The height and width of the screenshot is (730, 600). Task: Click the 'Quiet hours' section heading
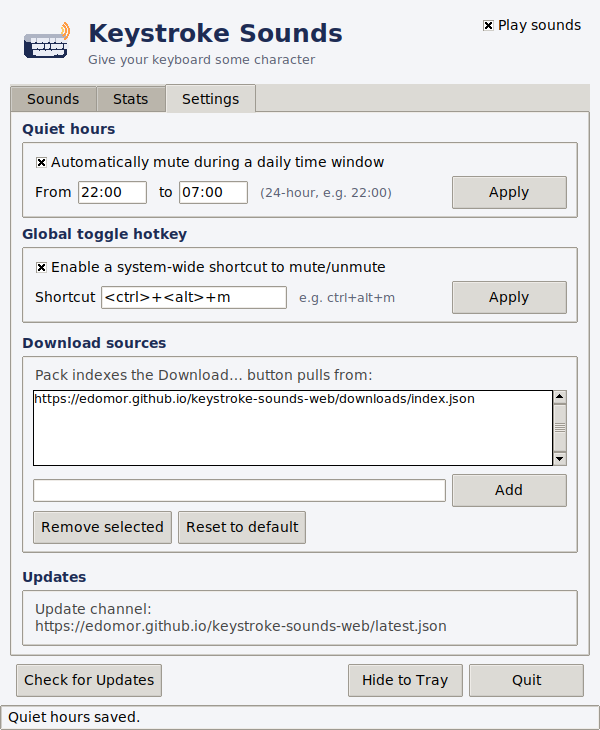(x=69, y=129)
